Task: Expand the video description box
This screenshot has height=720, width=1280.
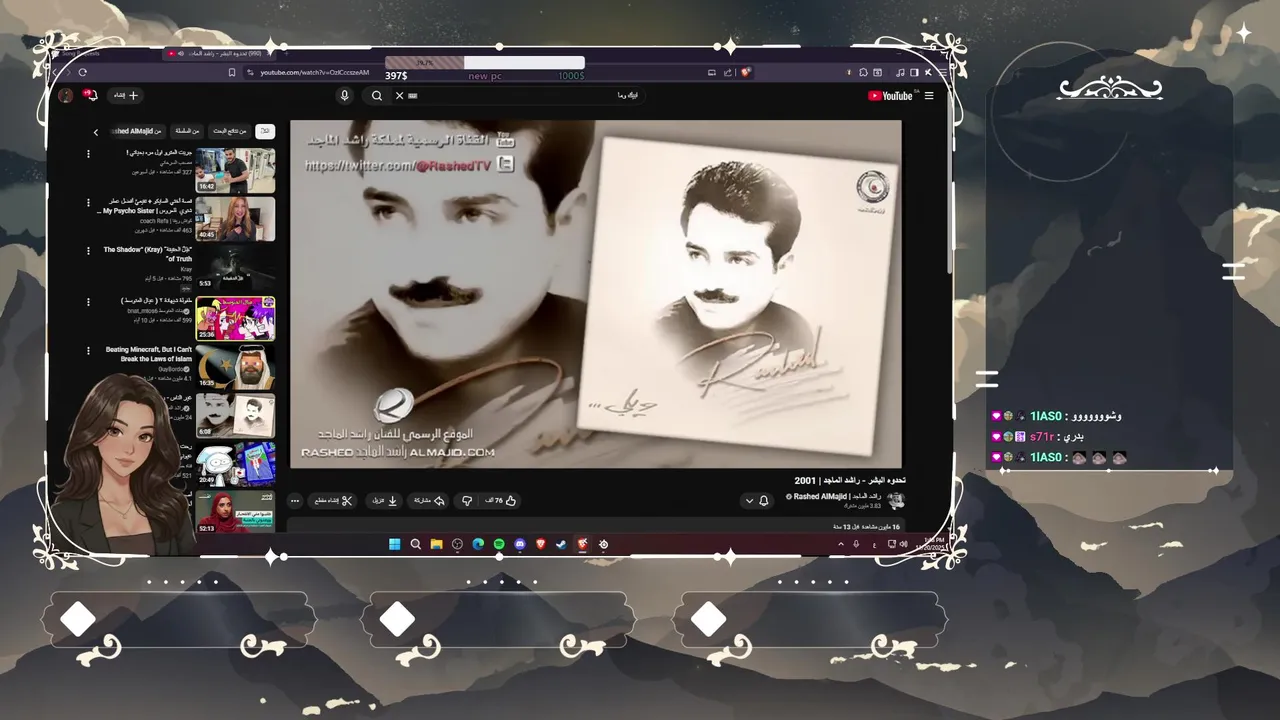Action: click(x=596, y=526)
